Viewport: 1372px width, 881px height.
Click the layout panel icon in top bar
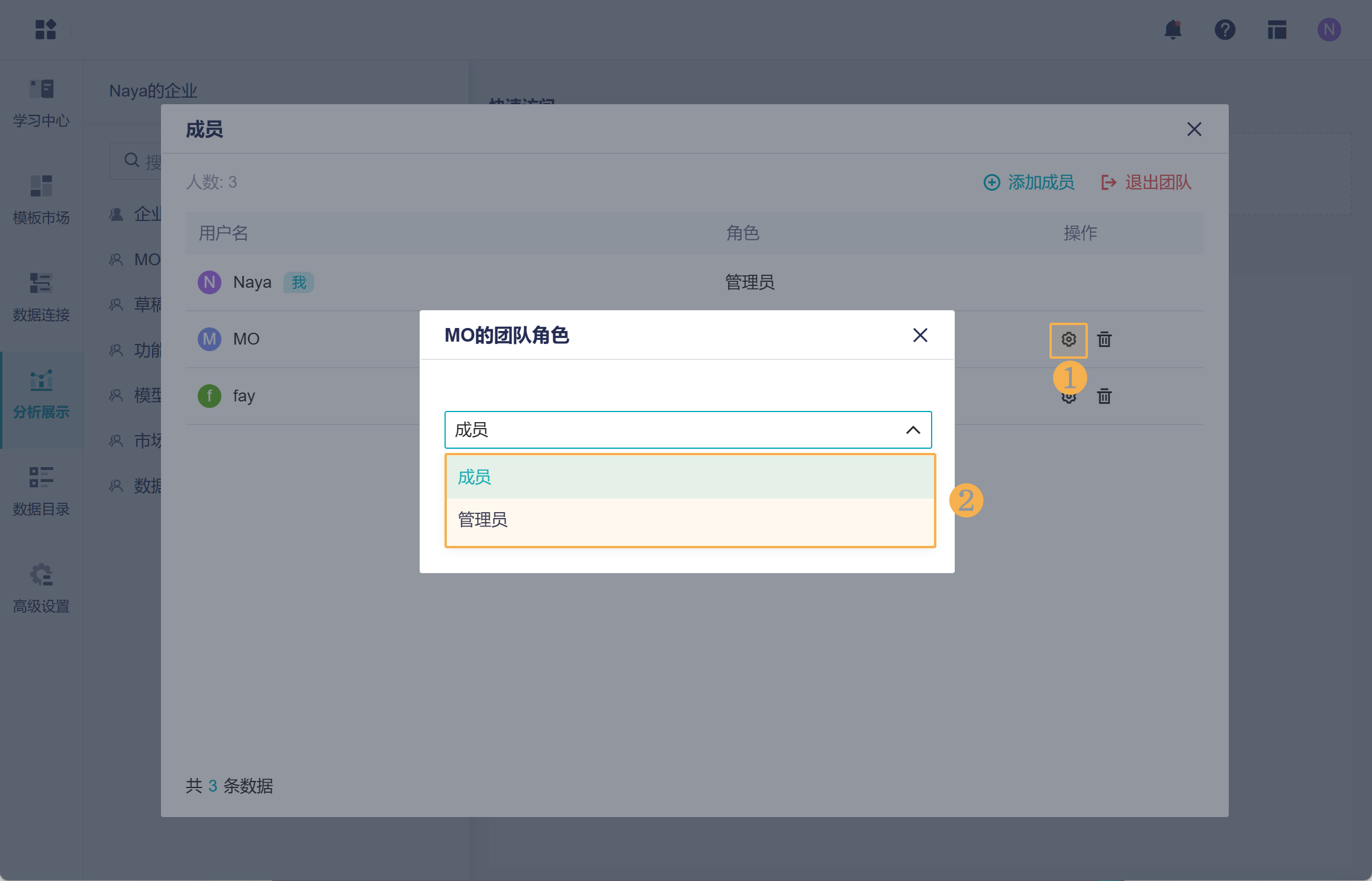click(1277, 30)
